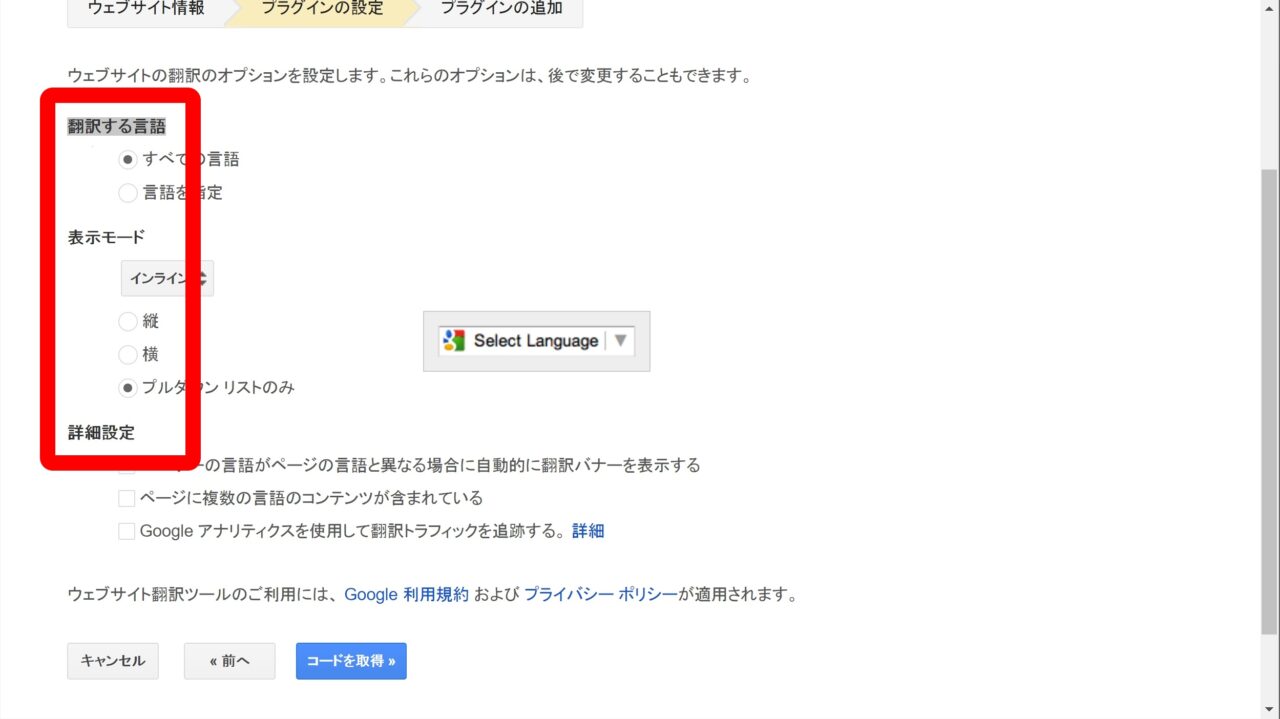
Task: Click the « 前へ back button
Action: (x=229, y=661)
